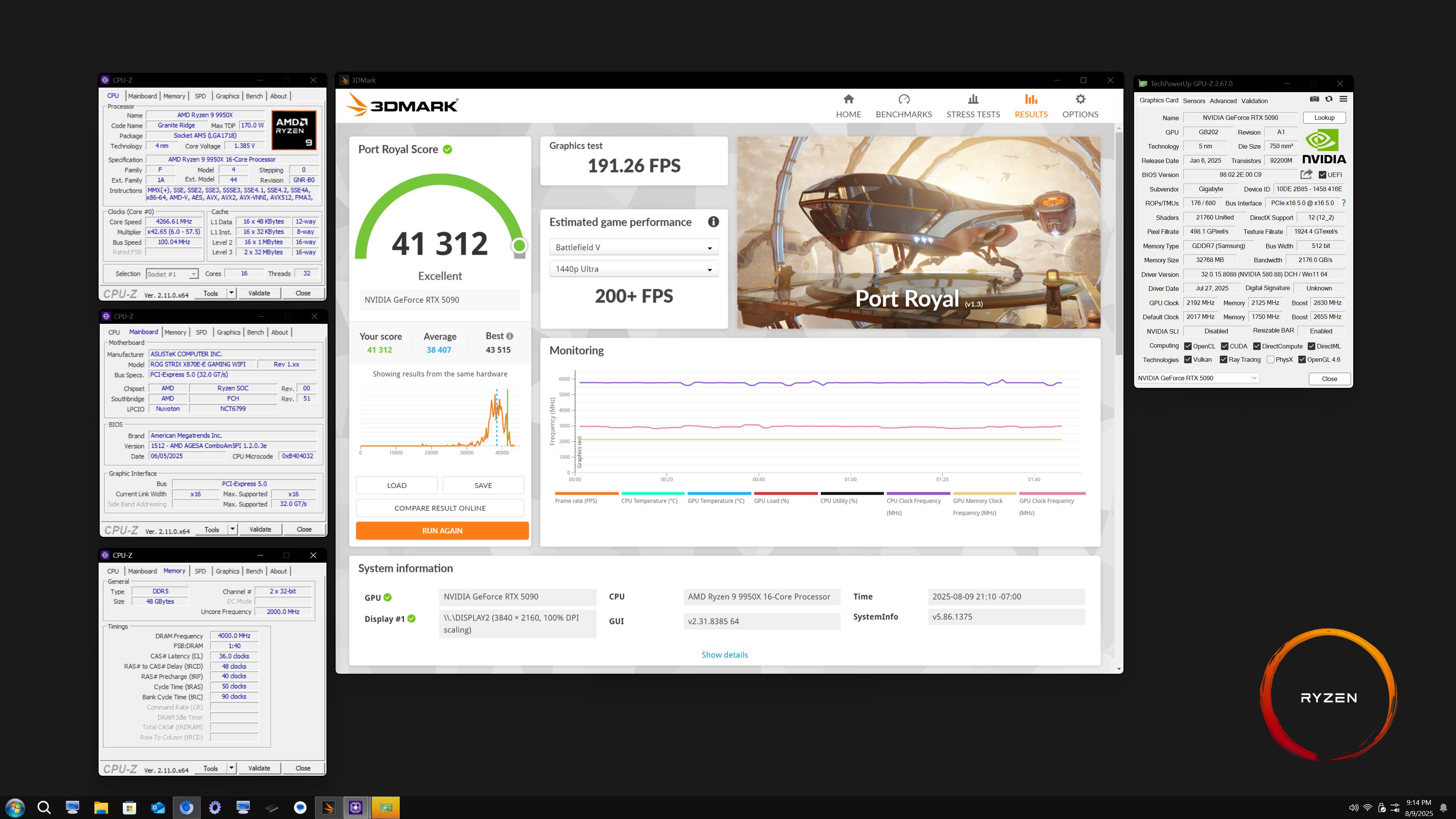1456x819 pixels.
Task: Share the BIOS version via the export icon
Action: click(x=1306, y=174)
